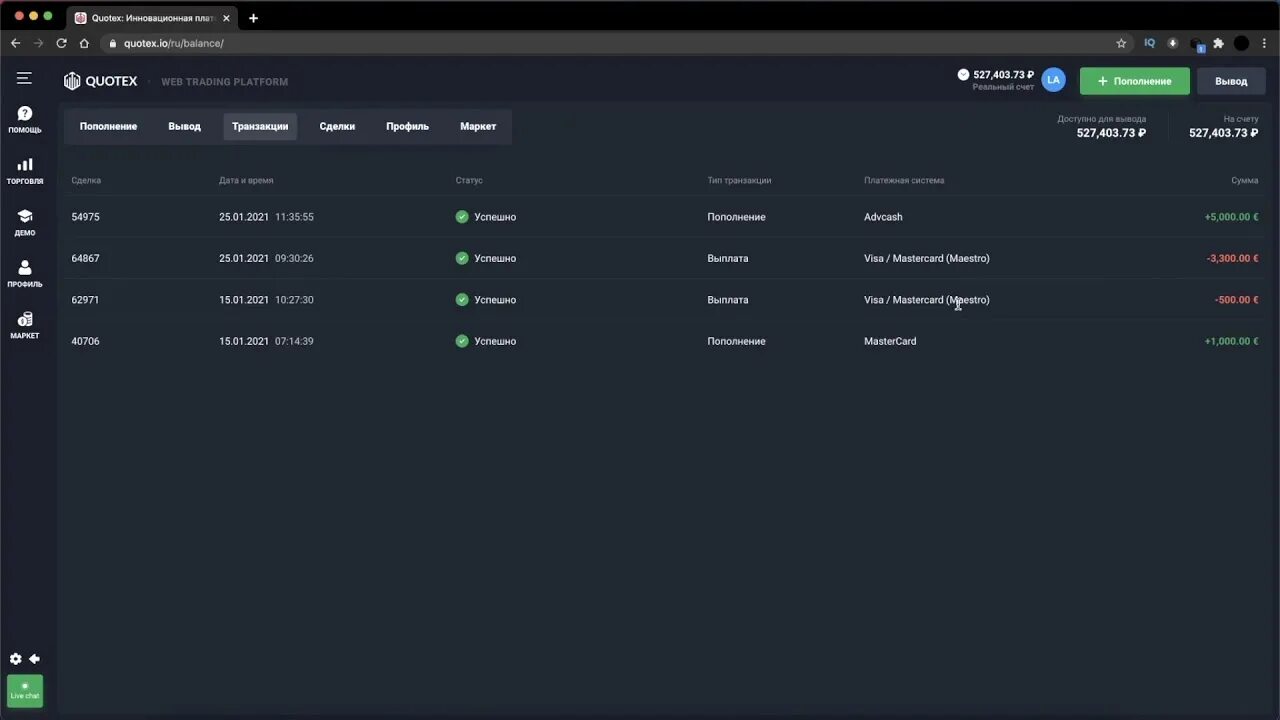Screen dimensions: 1280x720
Task: Click transaction ID 64867
Action: tap(85, 258)
